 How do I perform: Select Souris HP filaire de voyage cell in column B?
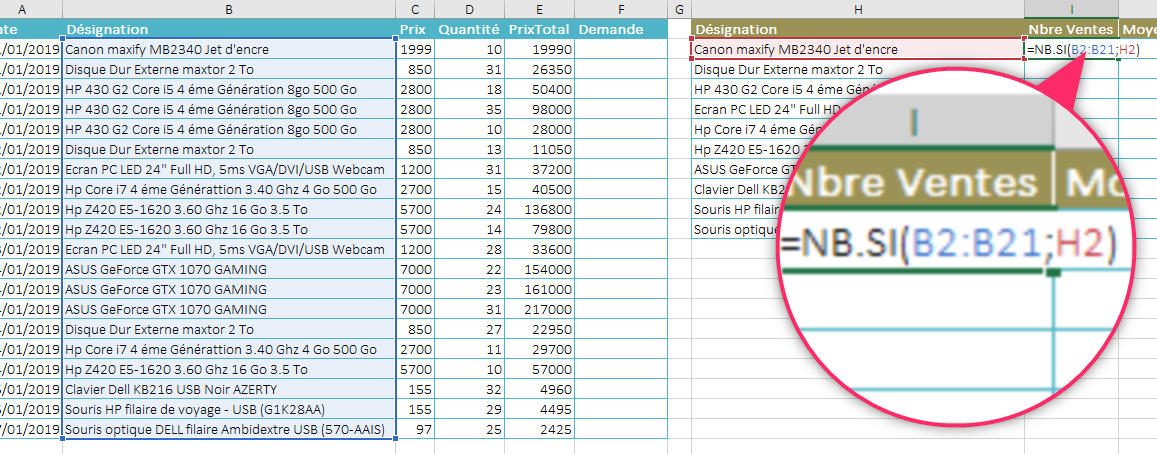229,409
